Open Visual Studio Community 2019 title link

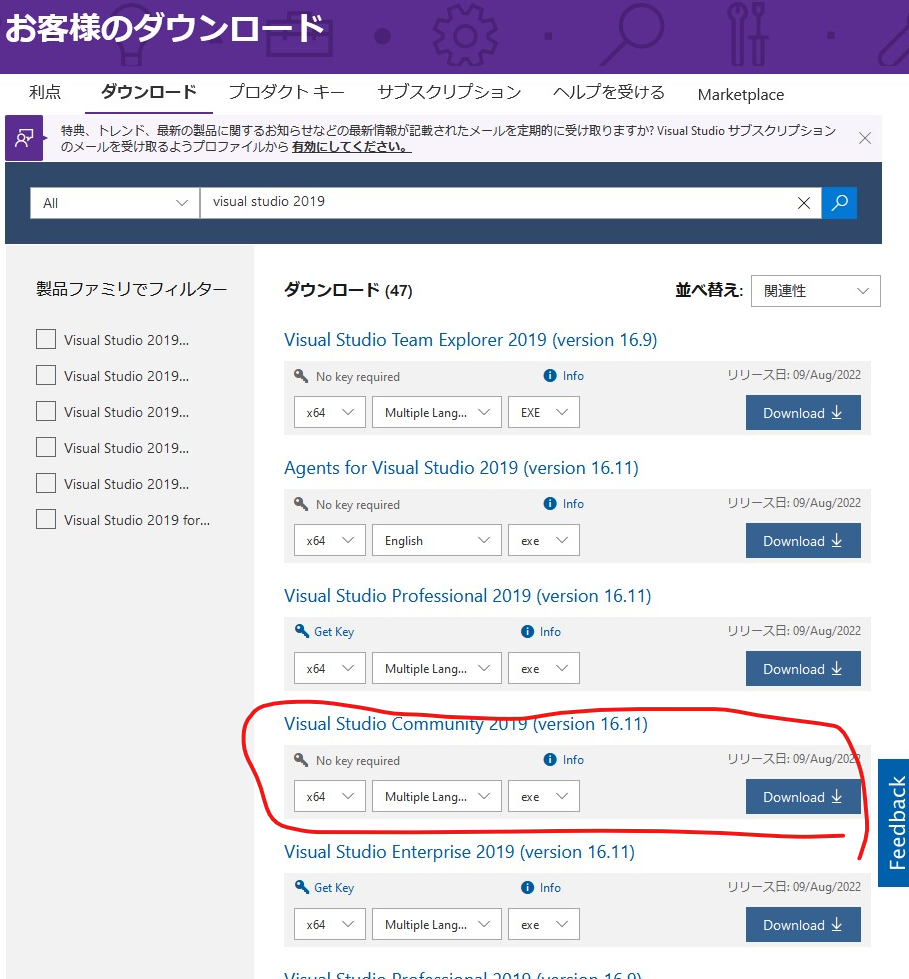coord(466,724)
